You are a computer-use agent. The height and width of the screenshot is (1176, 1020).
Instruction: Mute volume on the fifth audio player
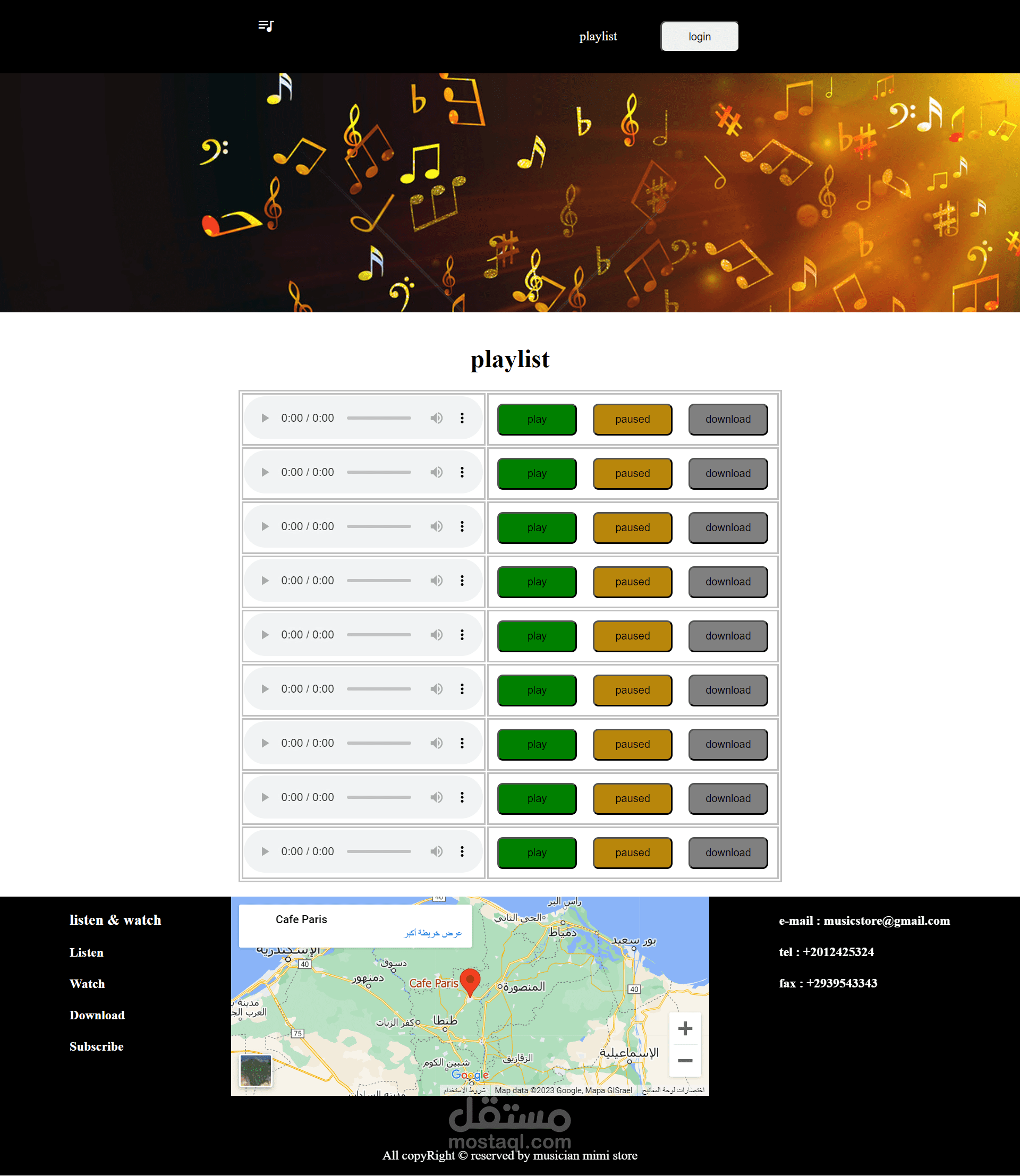(x=436, y=635)
